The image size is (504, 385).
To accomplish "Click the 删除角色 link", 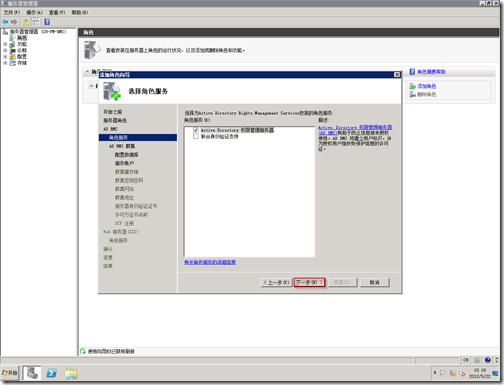I will (x=427, y=95).
